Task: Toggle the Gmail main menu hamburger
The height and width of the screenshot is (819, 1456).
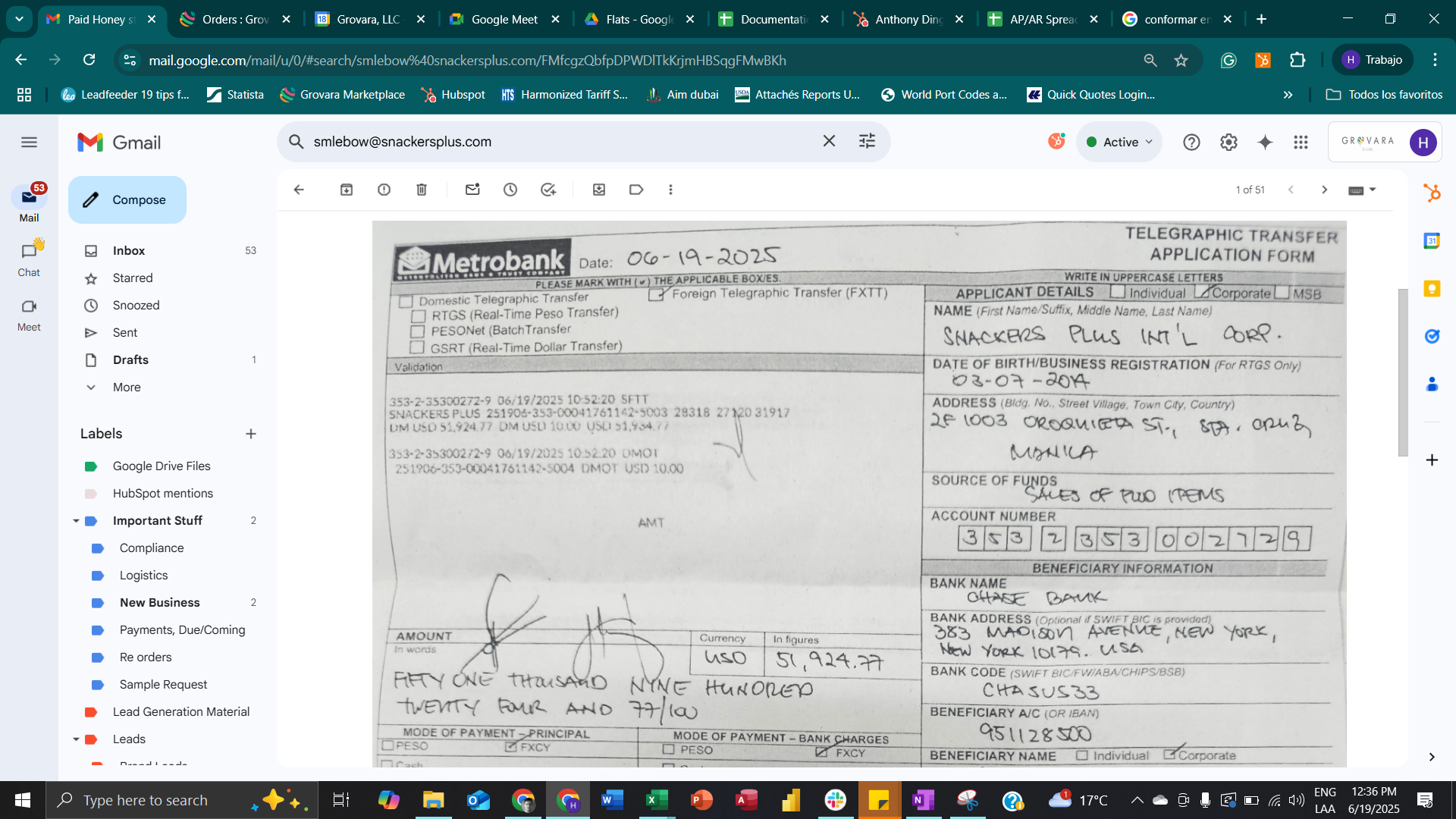Action: point(29,142)
